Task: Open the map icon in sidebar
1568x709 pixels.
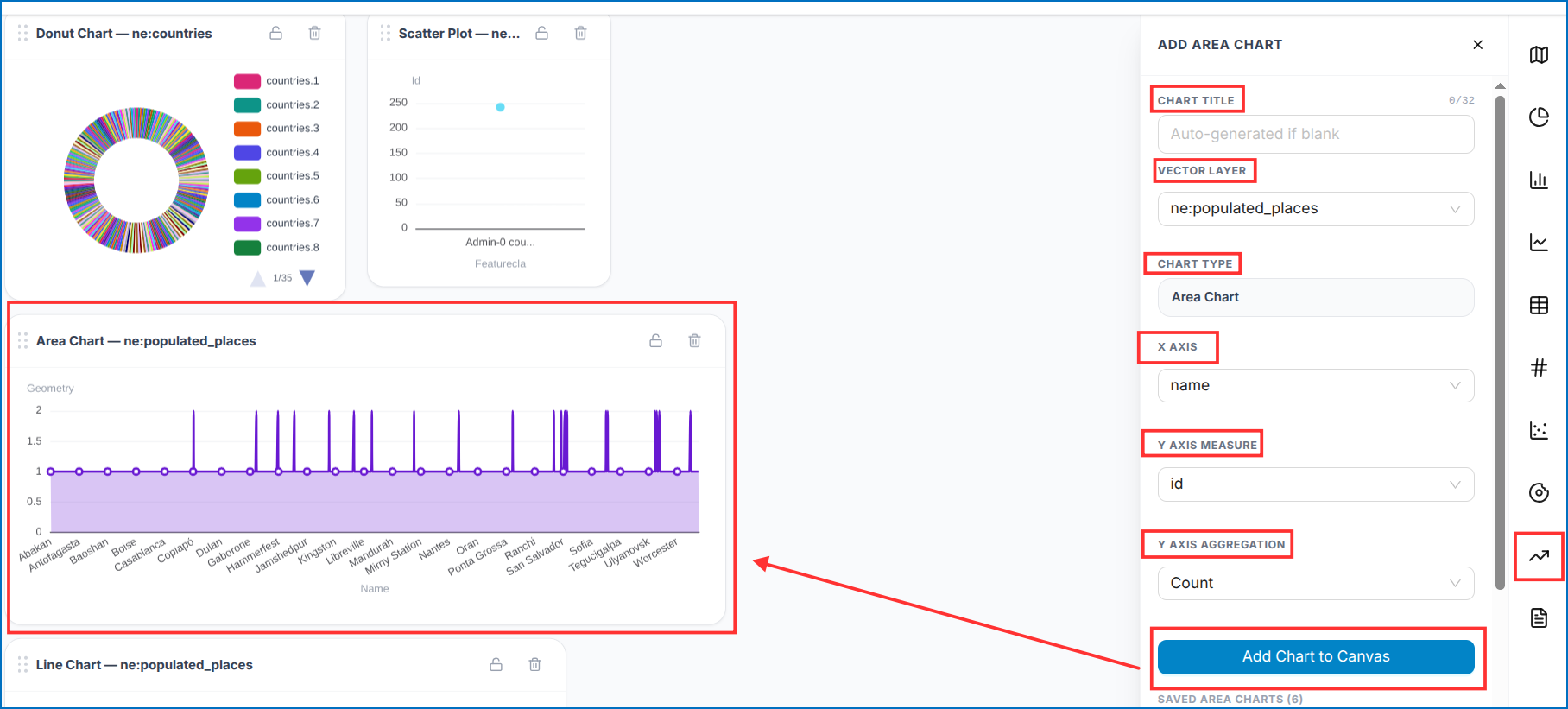Action: tap(1539, 55)
